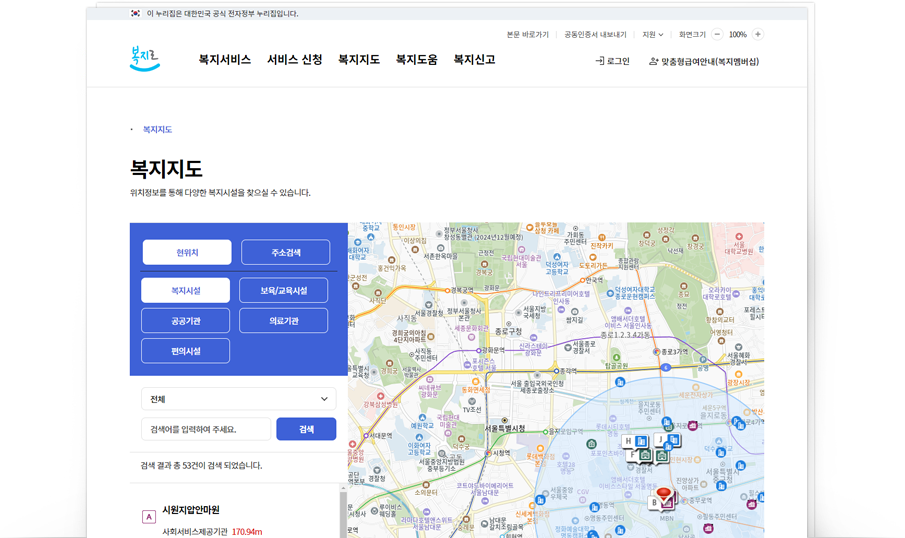
Task: Click the 복지로 logo
Action: pyautogui.click(x=145, y=58)
